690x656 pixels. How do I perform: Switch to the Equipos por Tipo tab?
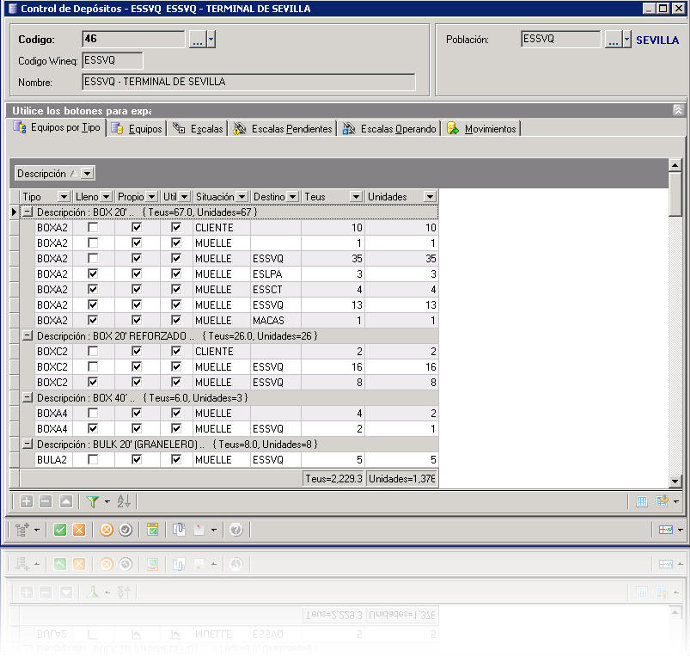(x=57, y=128)
